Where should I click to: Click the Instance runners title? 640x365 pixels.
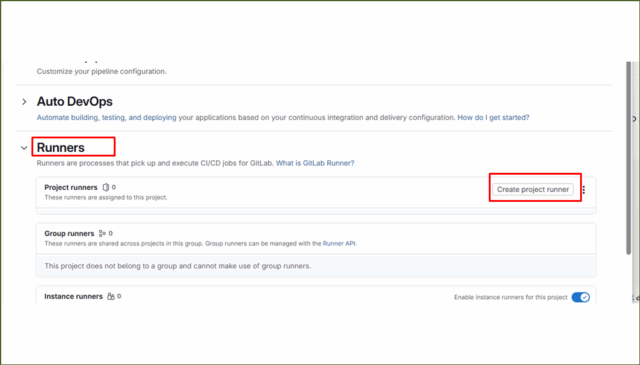tap(73, 296)
